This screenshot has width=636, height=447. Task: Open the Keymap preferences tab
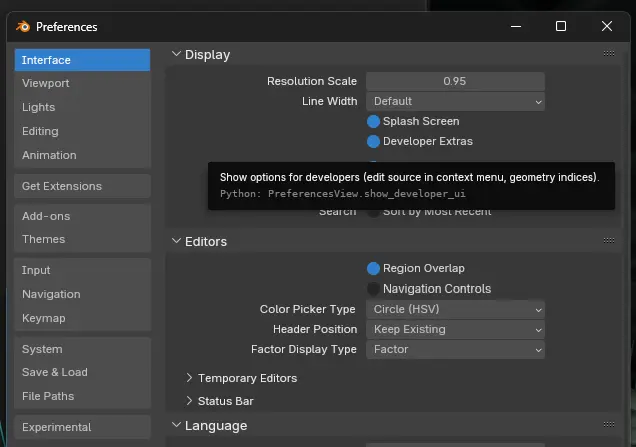[82, 318]
